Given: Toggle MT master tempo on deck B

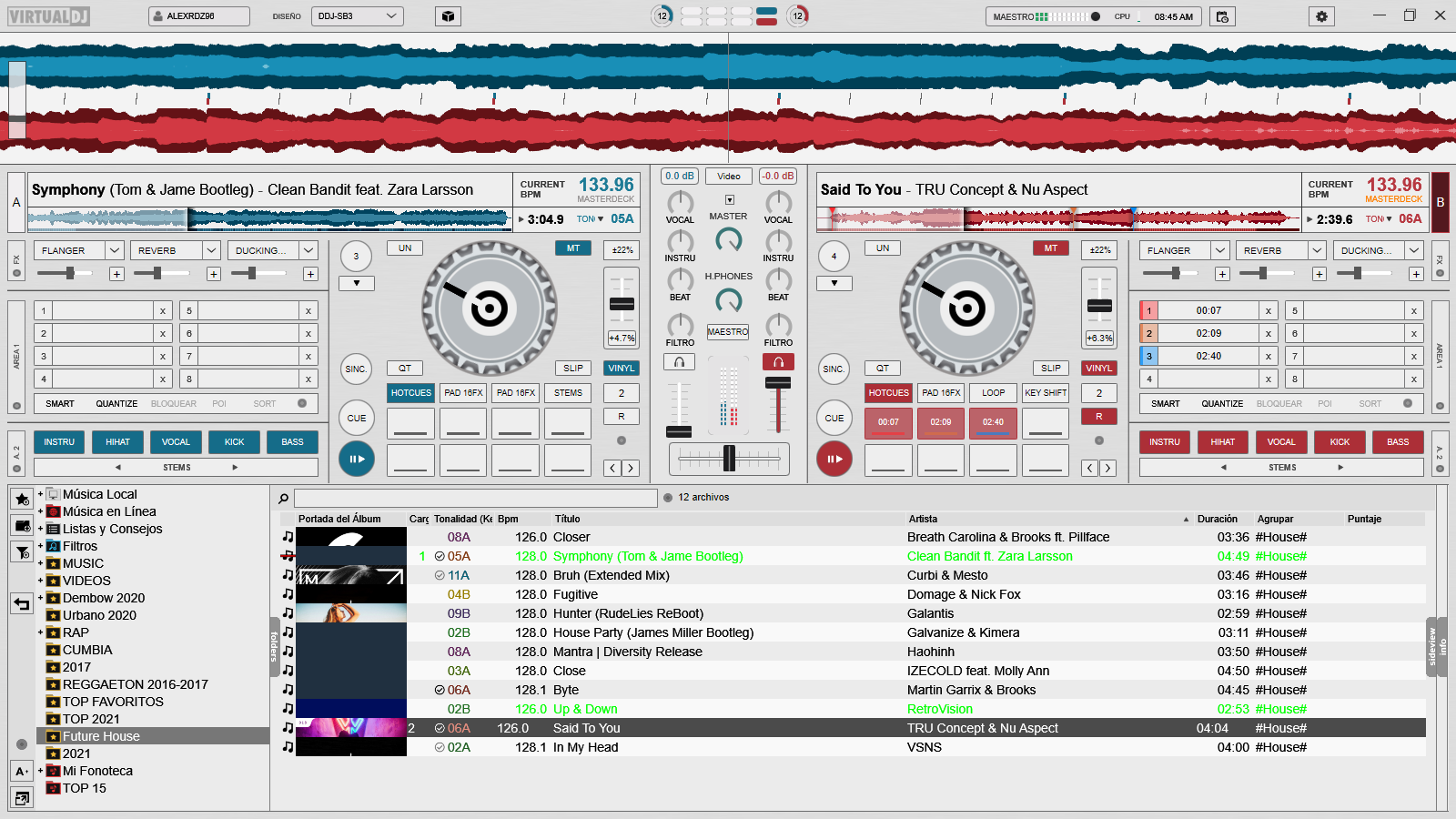Looking at the screenshot, I should click(1051, 248).
